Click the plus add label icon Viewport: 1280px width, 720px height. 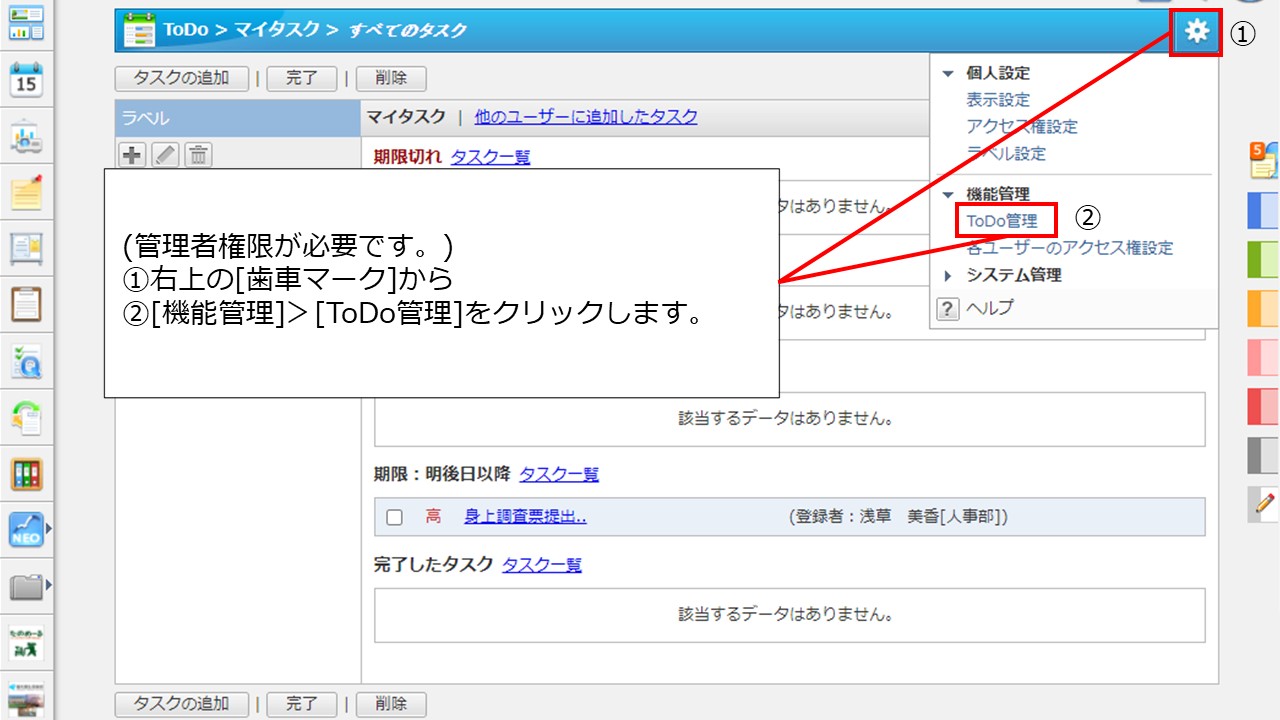(x=132, y=154)
